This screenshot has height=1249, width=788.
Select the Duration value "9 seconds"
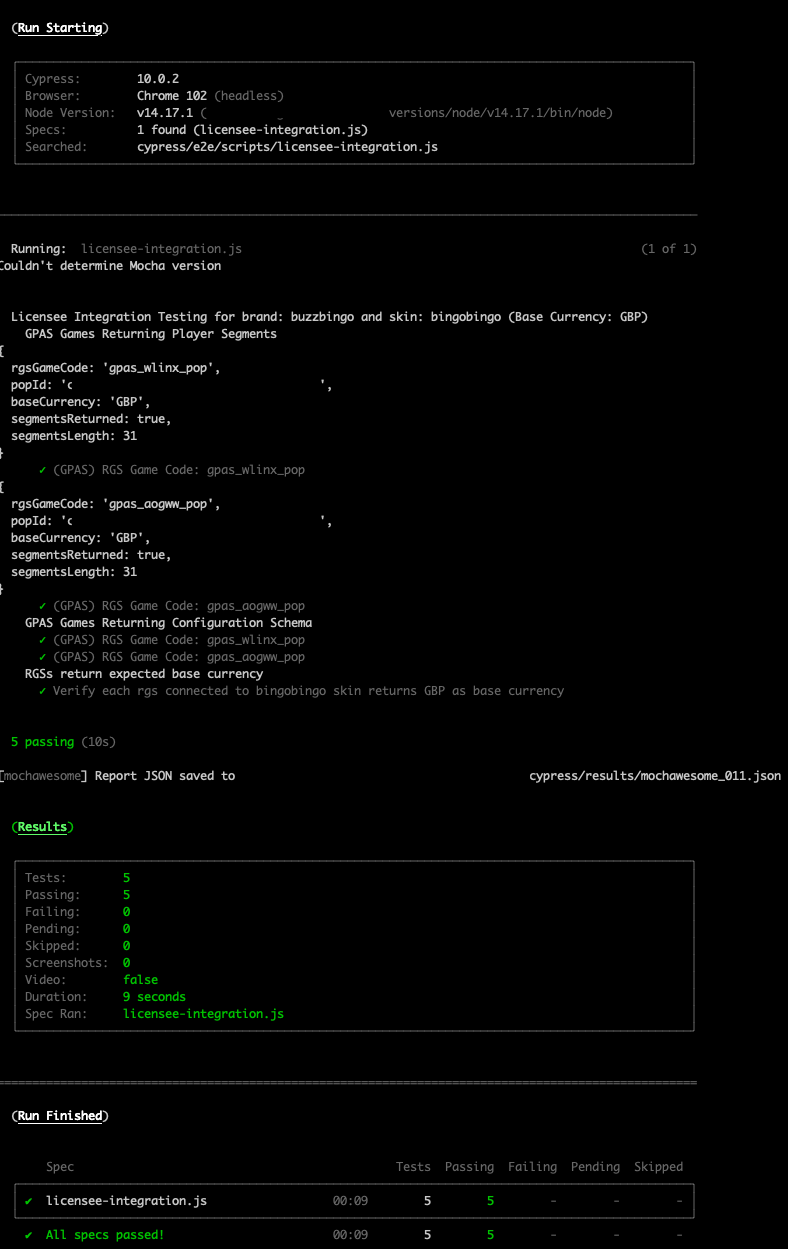(x=154, y=996)
